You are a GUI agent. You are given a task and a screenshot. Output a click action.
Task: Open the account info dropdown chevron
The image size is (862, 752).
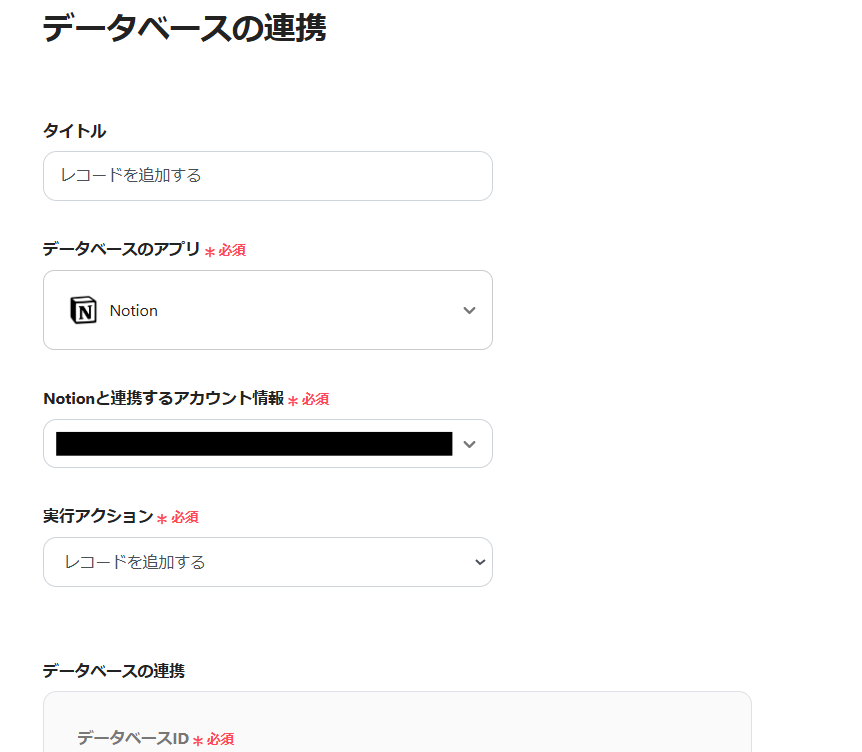(469, 444)
